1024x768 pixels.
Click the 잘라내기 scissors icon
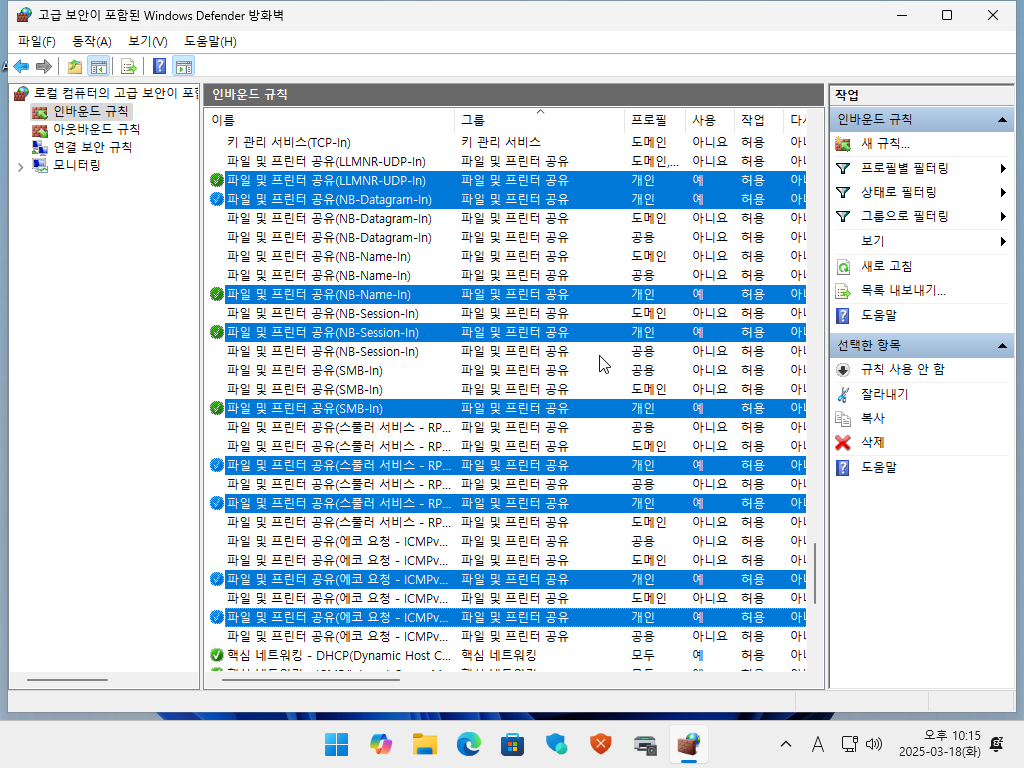pos(843,394)
